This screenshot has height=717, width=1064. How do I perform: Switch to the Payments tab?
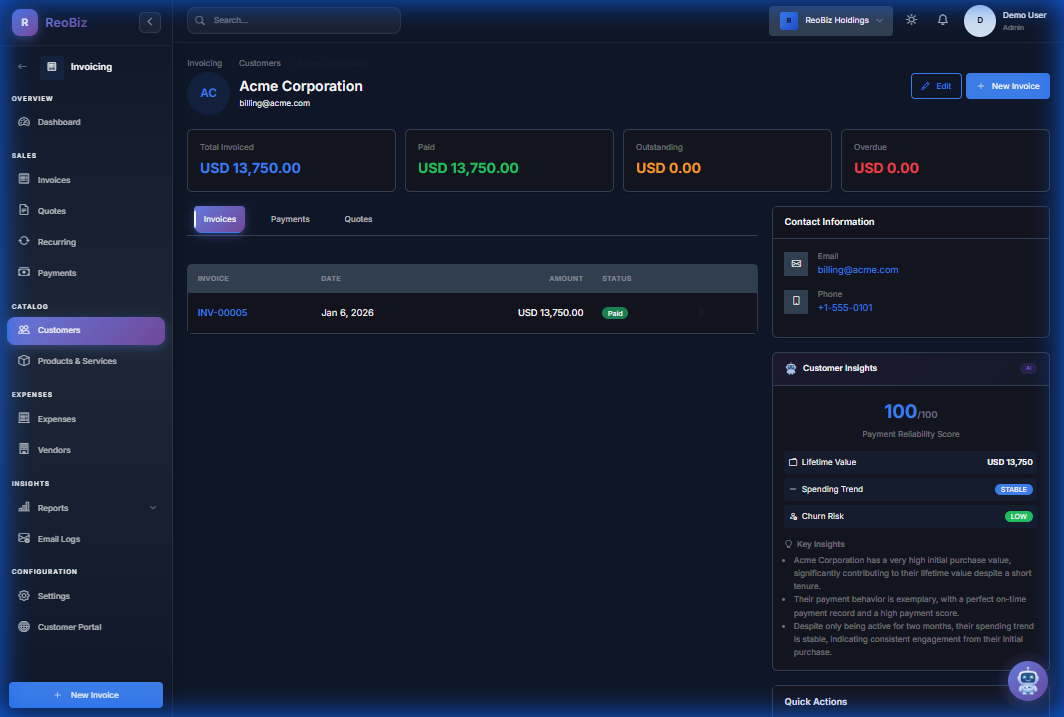click(289, 219)
